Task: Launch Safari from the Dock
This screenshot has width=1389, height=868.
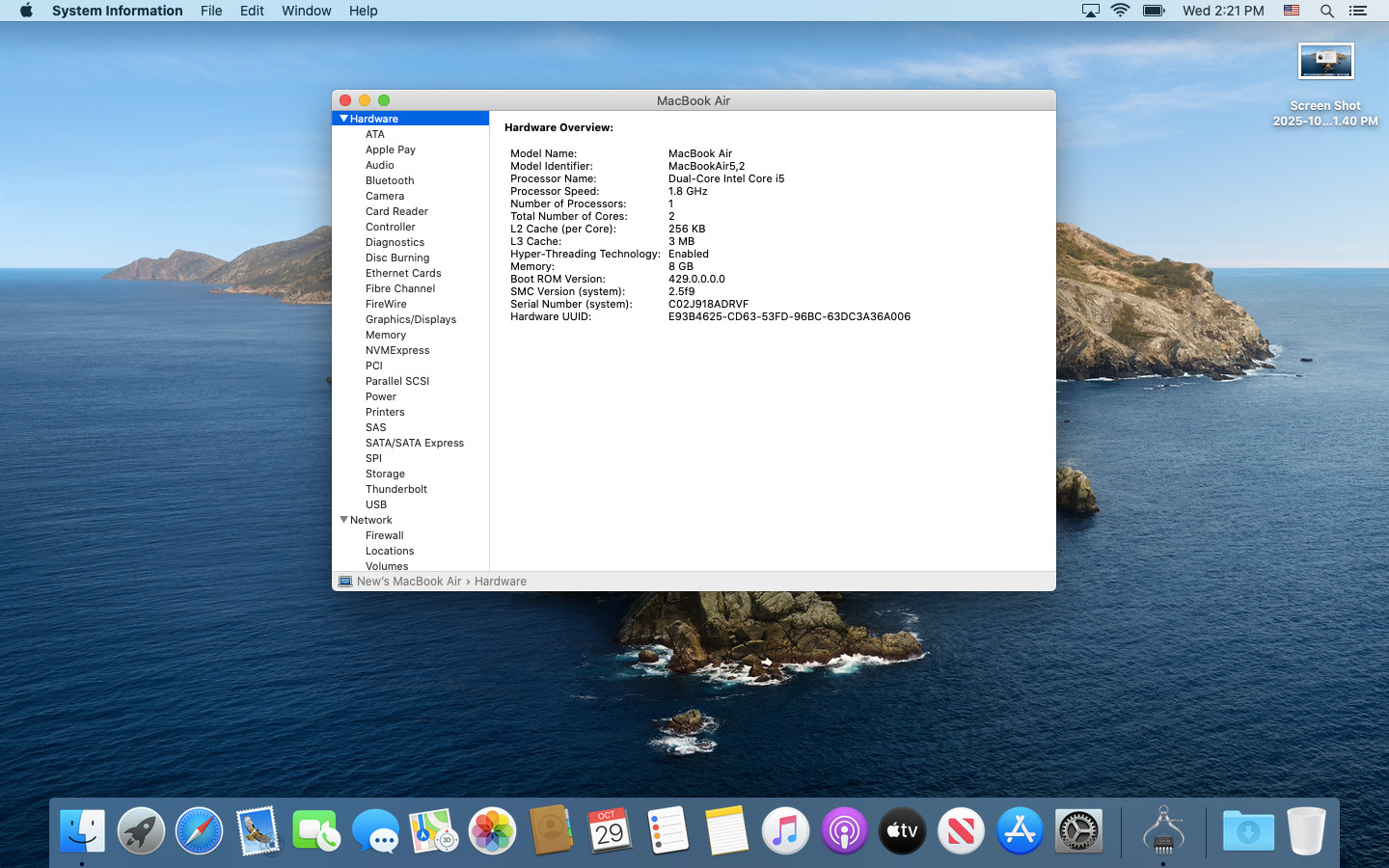Action: (x=199, y=830)
